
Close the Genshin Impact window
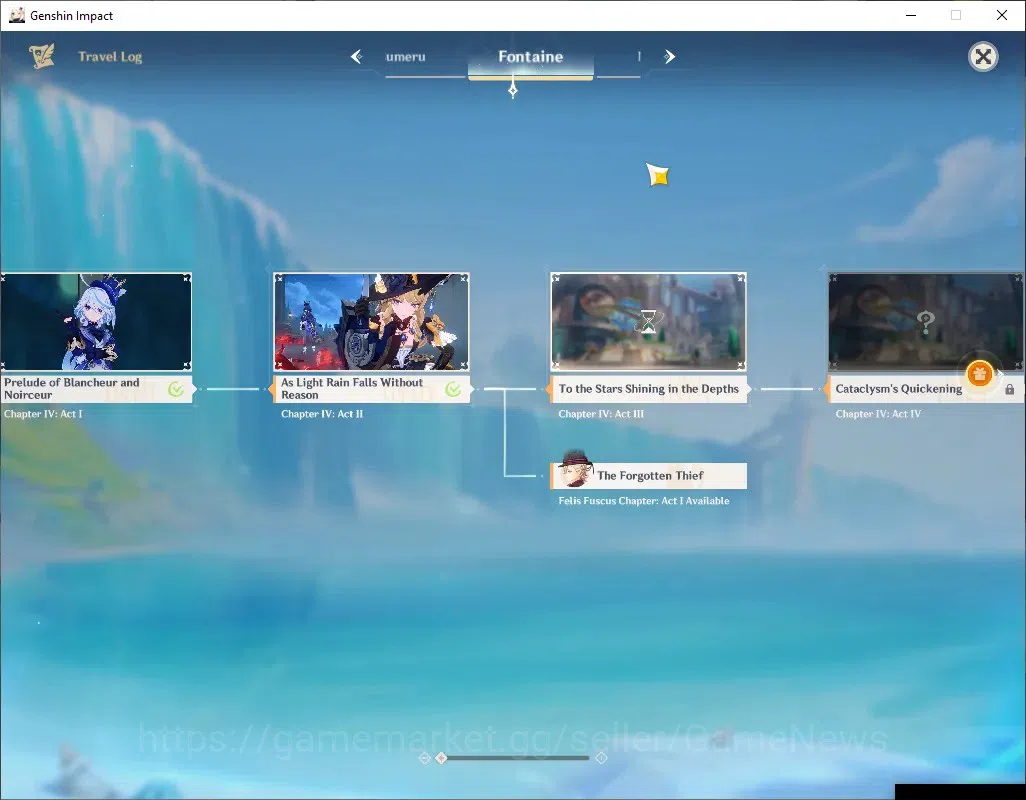pos(1002,15)
